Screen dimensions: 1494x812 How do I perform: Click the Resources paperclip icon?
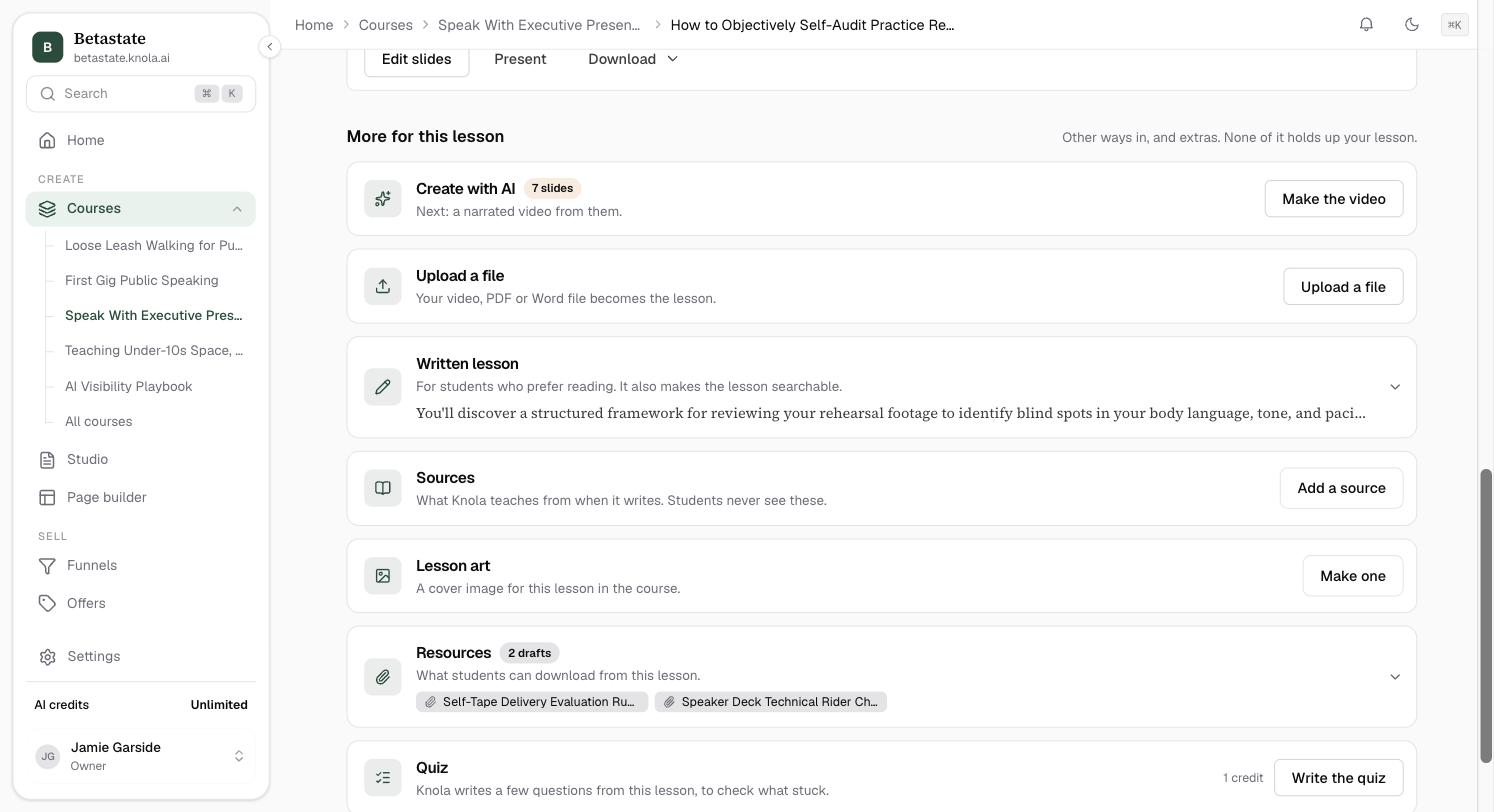[x=383, y=677]
